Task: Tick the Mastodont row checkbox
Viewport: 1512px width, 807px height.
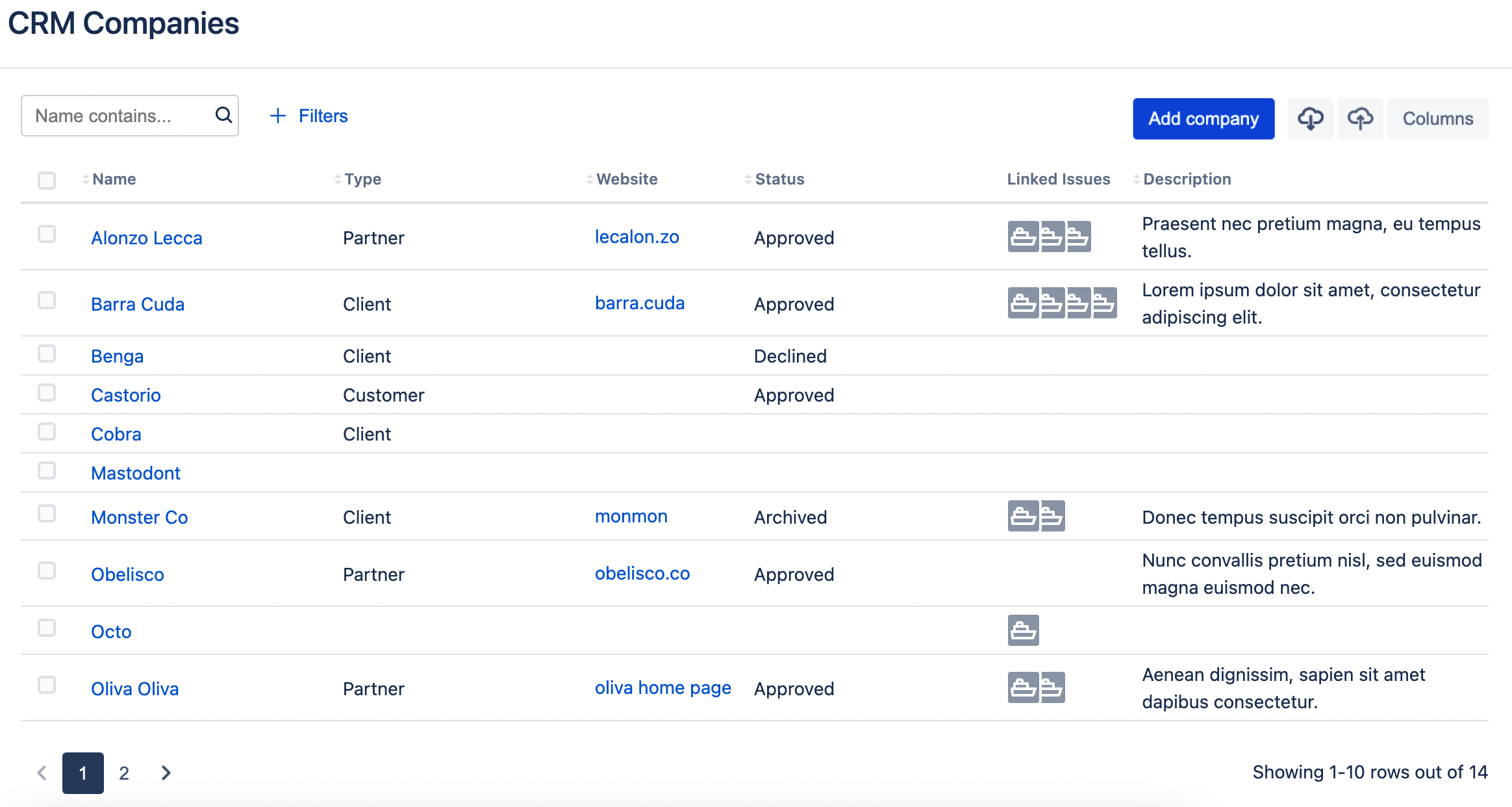Action: (x=47, y=471)
